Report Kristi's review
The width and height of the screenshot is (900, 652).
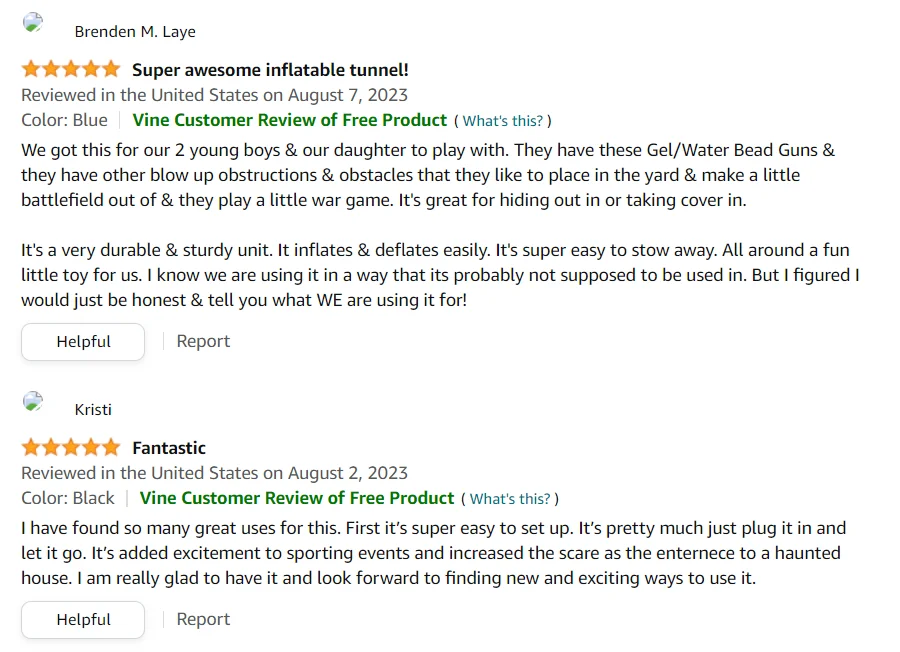click(x=203, y=620)
